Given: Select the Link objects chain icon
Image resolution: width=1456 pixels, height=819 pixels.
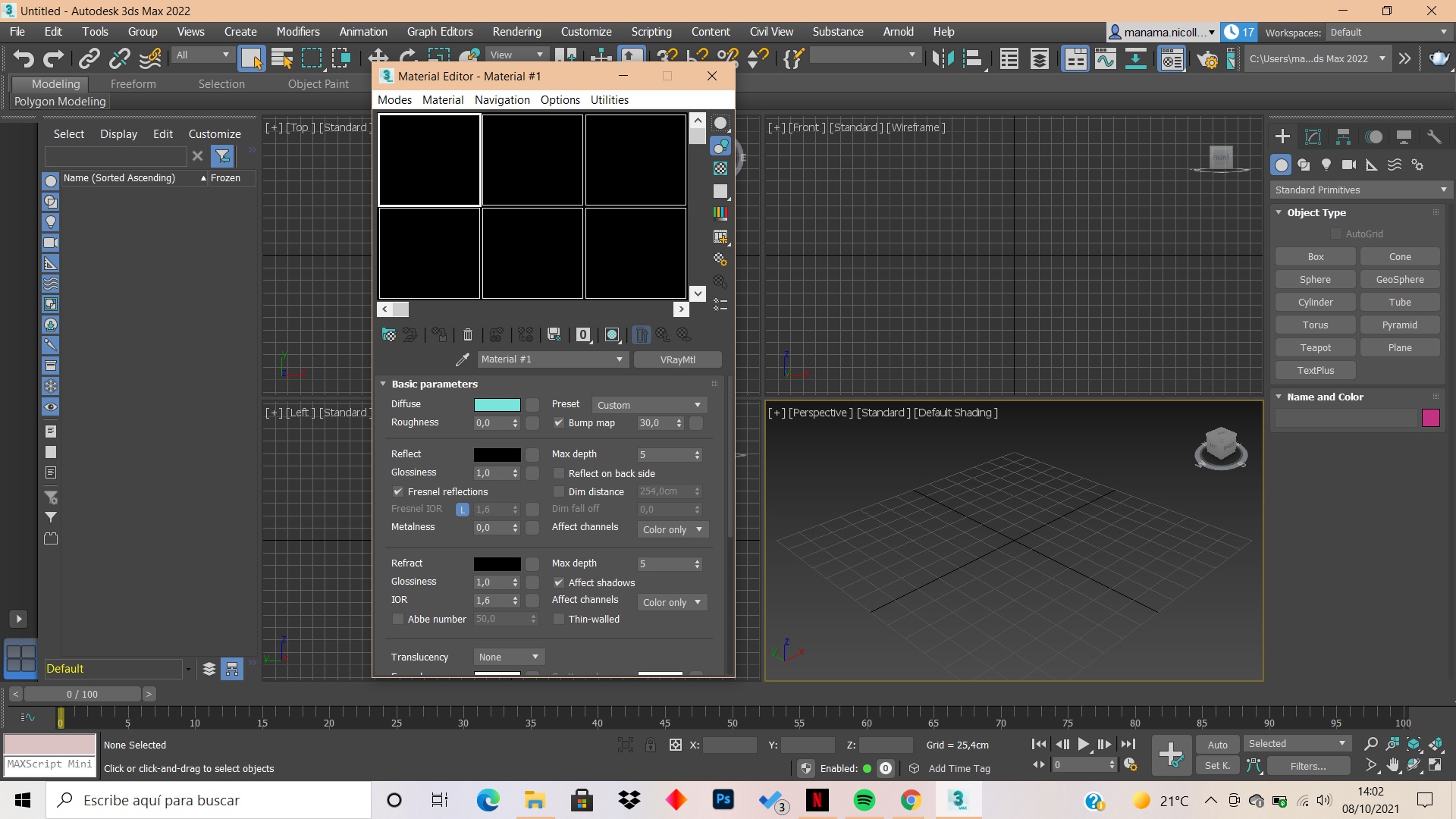Looking at the screenshot, I should [x=89, y=58].
